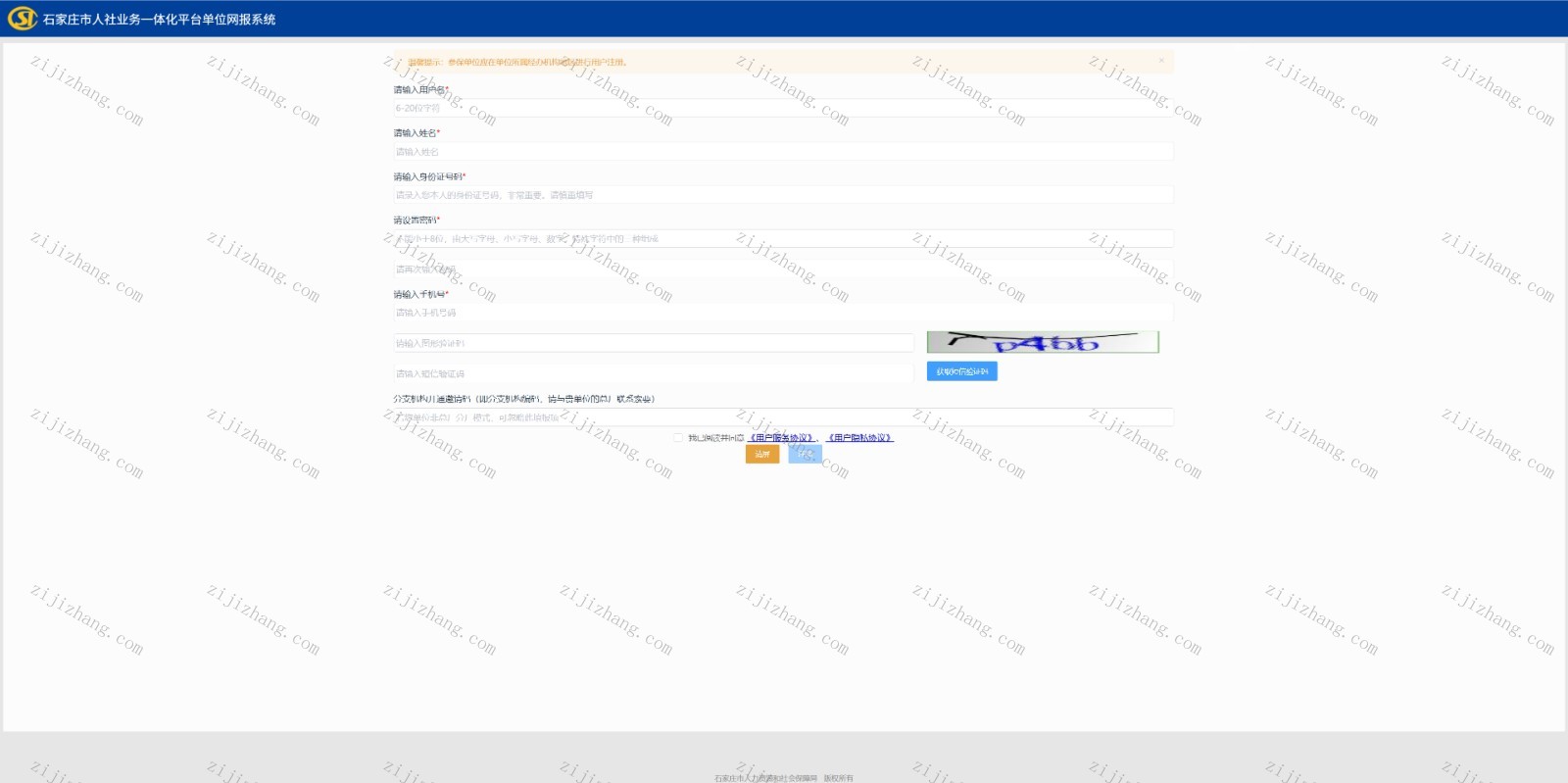The image size is (1568, 783).
Task: Click the ID card number input field
Action: pos(783,195)
